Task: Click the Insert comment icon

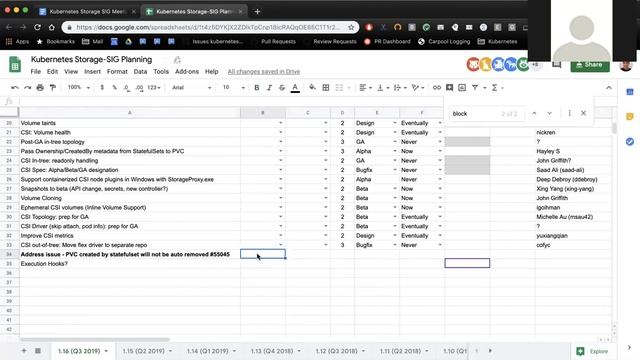Action: pos(449,88)
